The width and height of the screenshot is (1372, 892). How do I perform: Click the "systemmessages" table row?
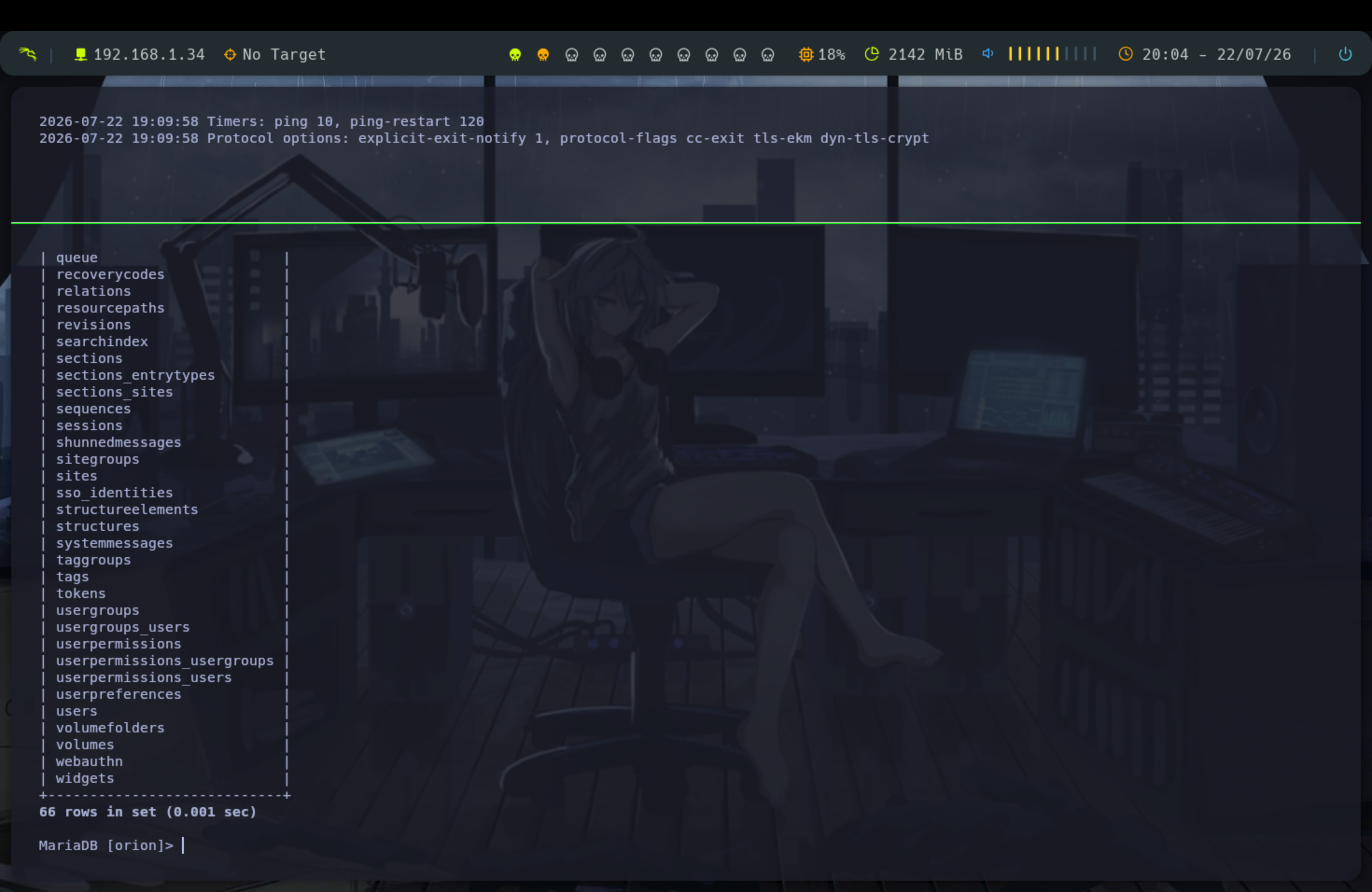(x=165, y=543)
